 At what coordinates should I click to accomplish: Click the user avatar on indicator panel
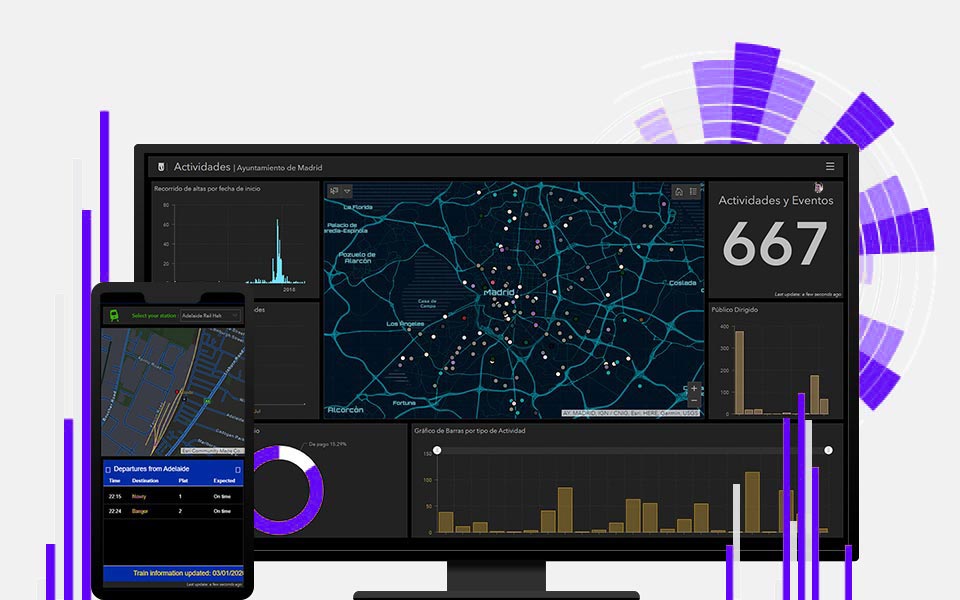tap(819, 187)
